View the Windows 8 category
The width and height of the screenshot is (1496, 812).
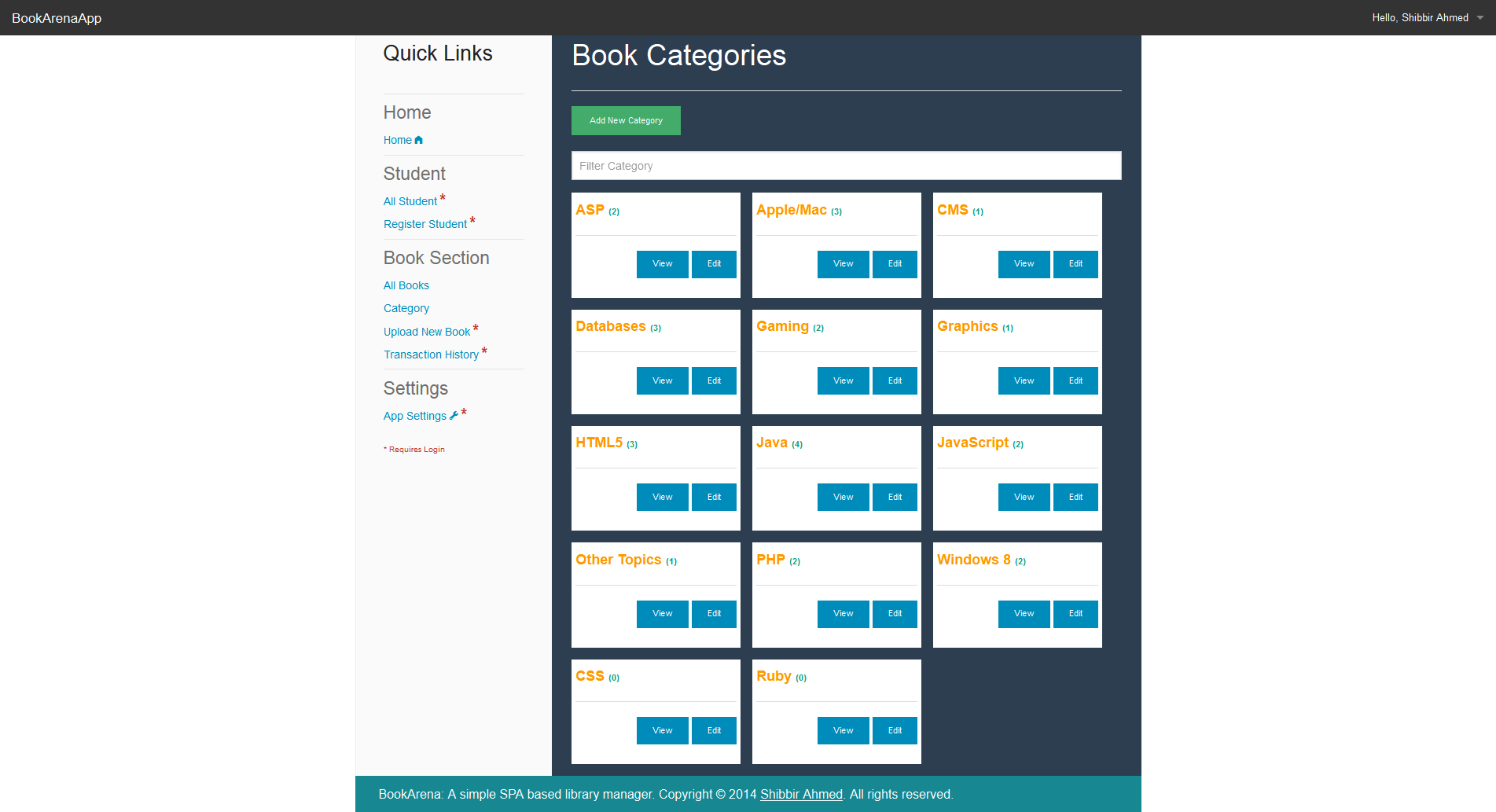click(1024, 614)
